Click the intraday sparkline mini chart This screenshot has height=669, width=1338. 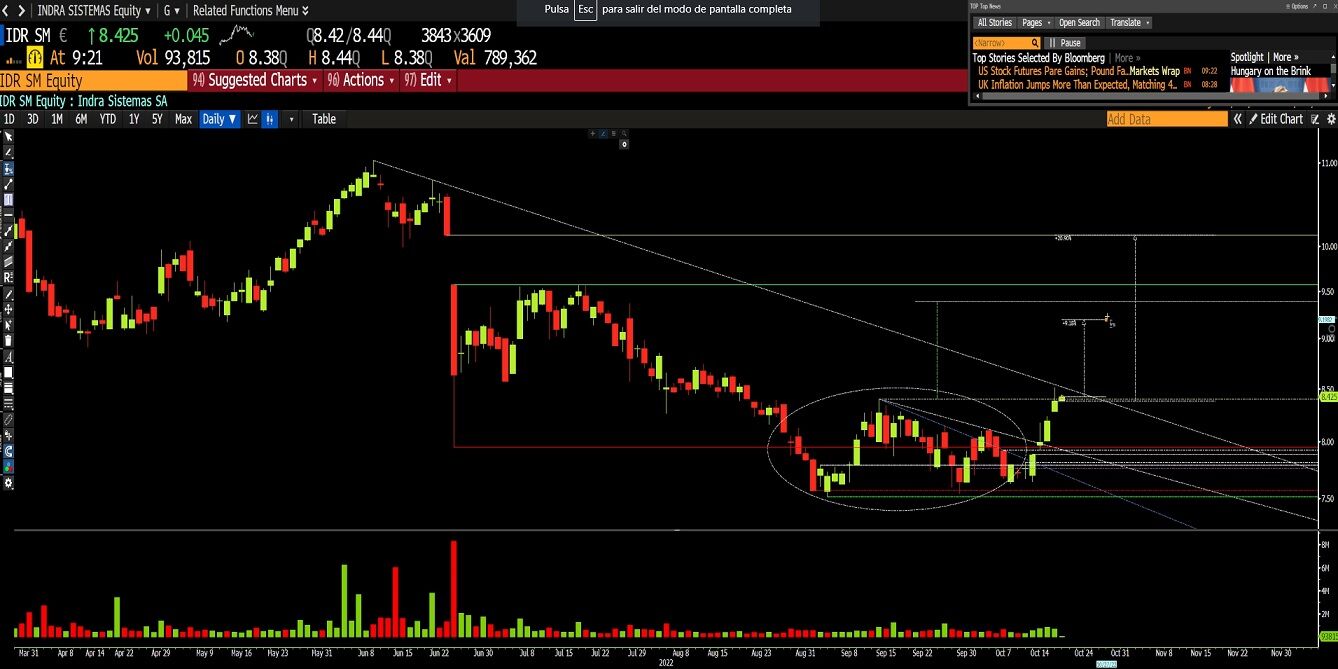pyautogui.click(x=237, y=34)
